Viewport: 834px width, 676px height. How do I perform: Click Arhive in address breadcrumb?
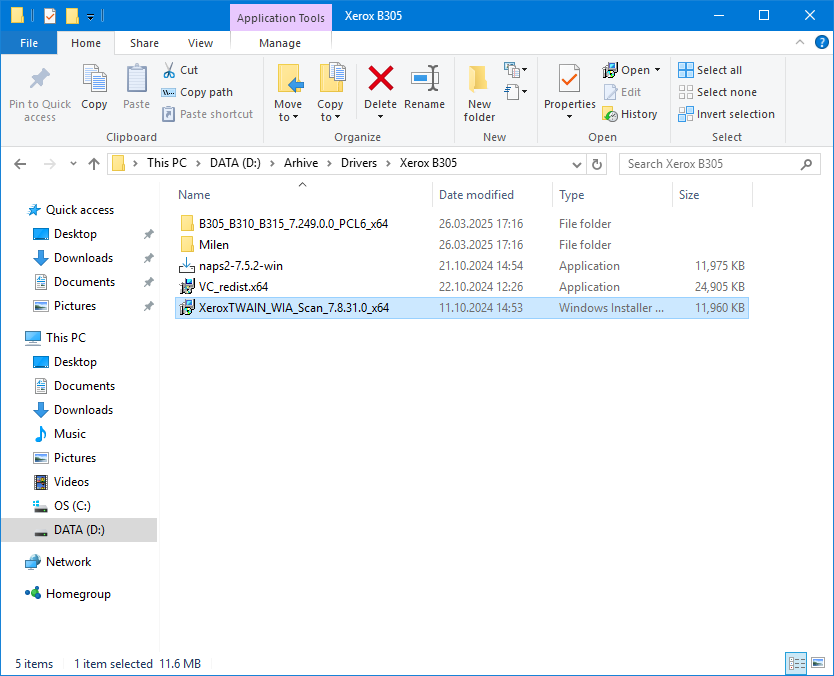[x=301, y=163]
